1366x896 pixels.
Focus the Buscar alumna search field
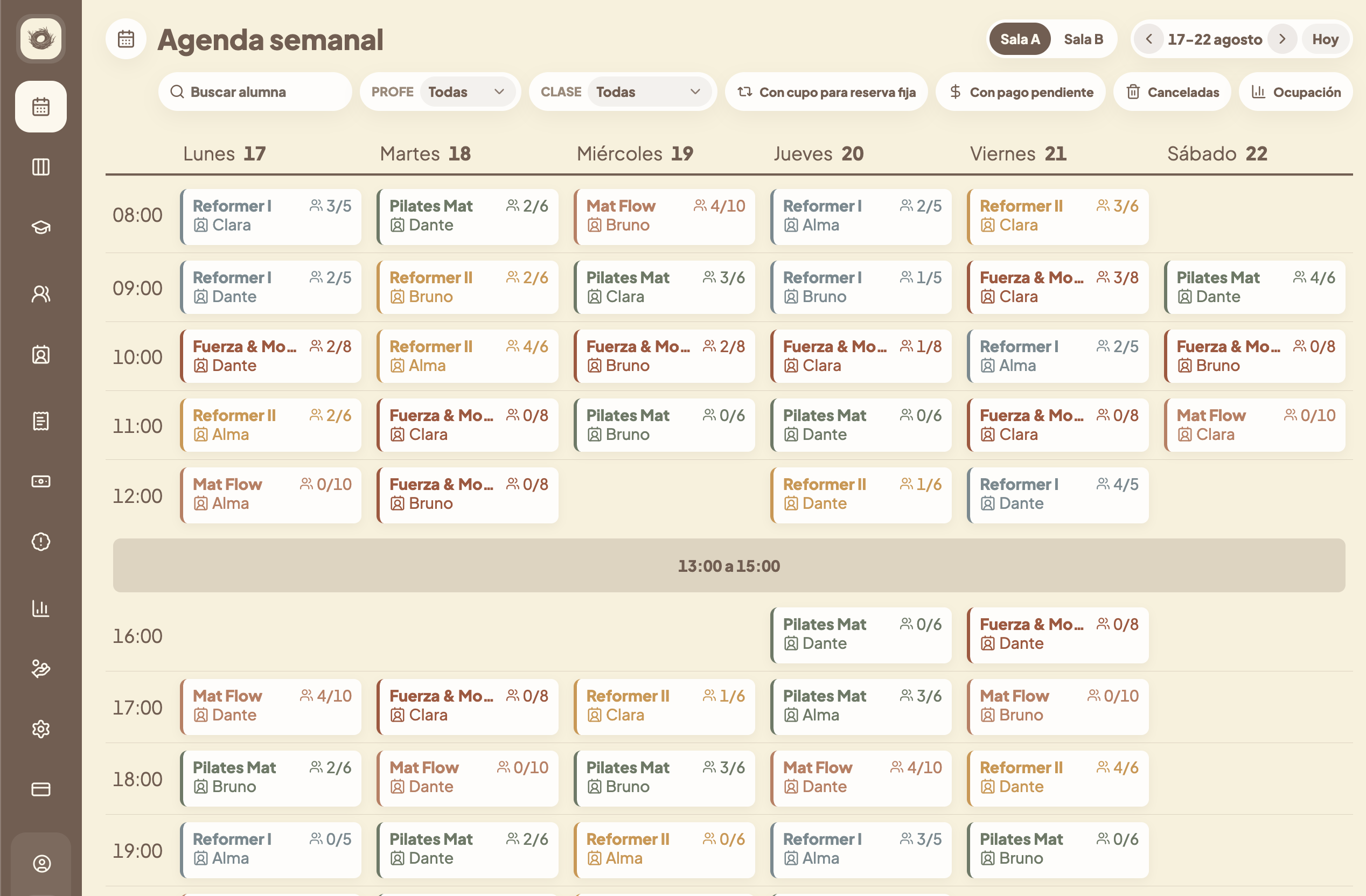pos(255,92)
